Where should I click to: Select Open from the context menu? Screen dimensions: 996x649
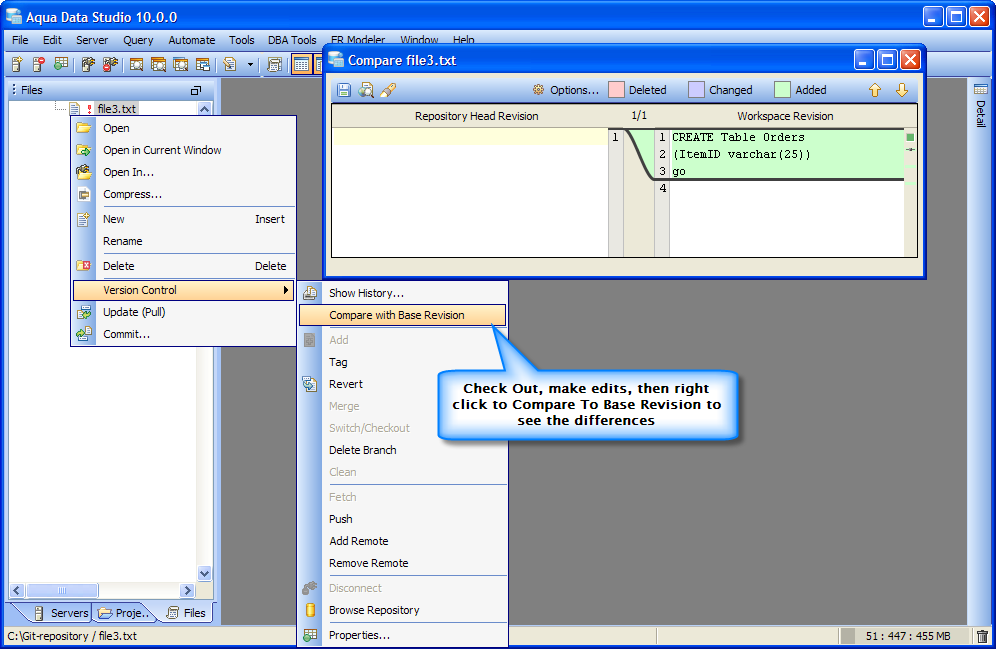184,128
